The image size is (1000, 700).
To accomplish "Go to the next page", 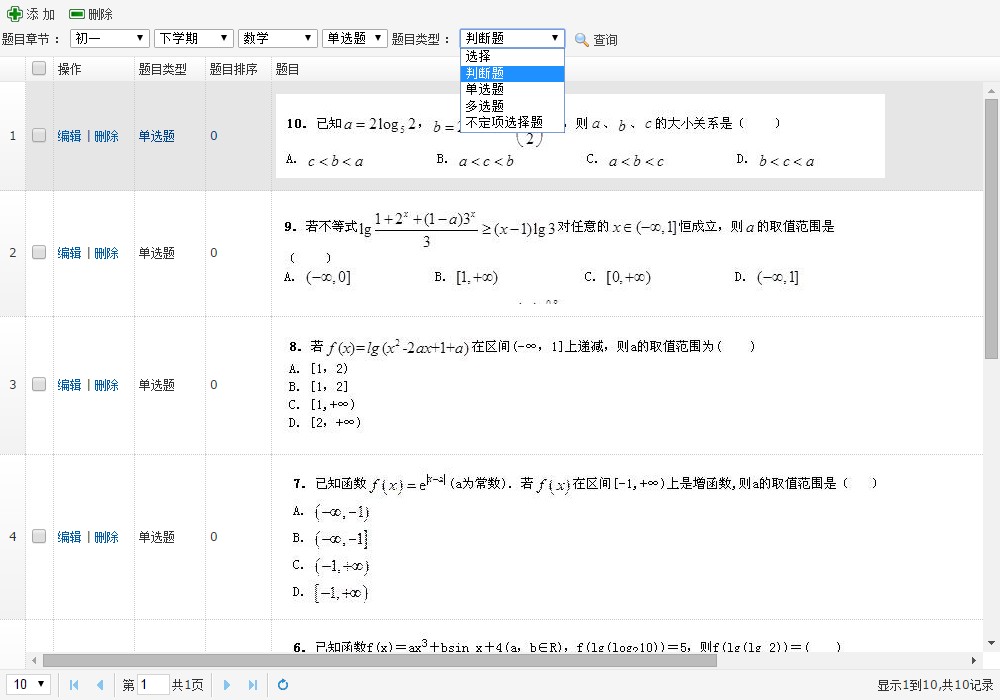I will point(228,685).
